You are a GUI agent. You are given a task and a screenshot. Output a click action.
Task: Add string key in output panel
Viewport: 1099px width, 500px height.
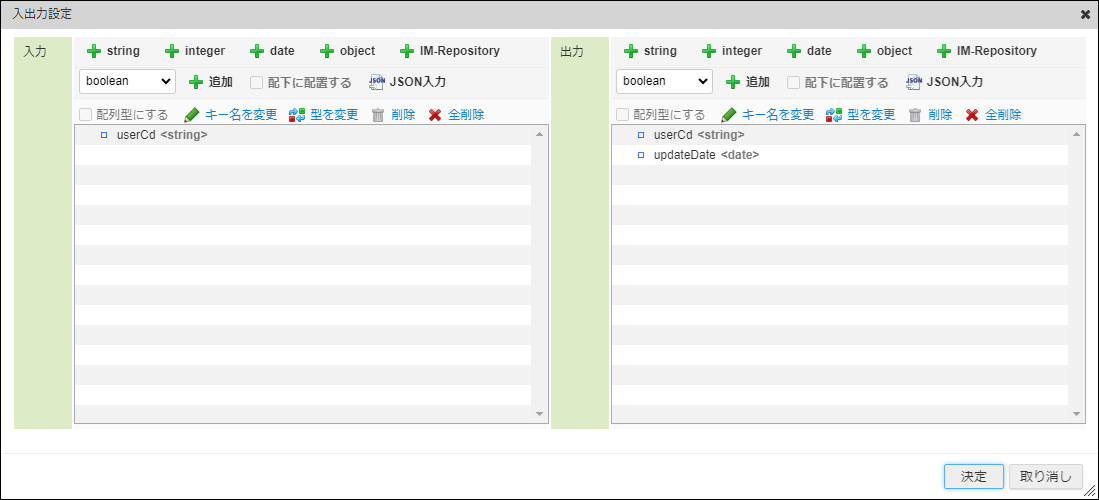pyautogui.click(x=650, y=51)
